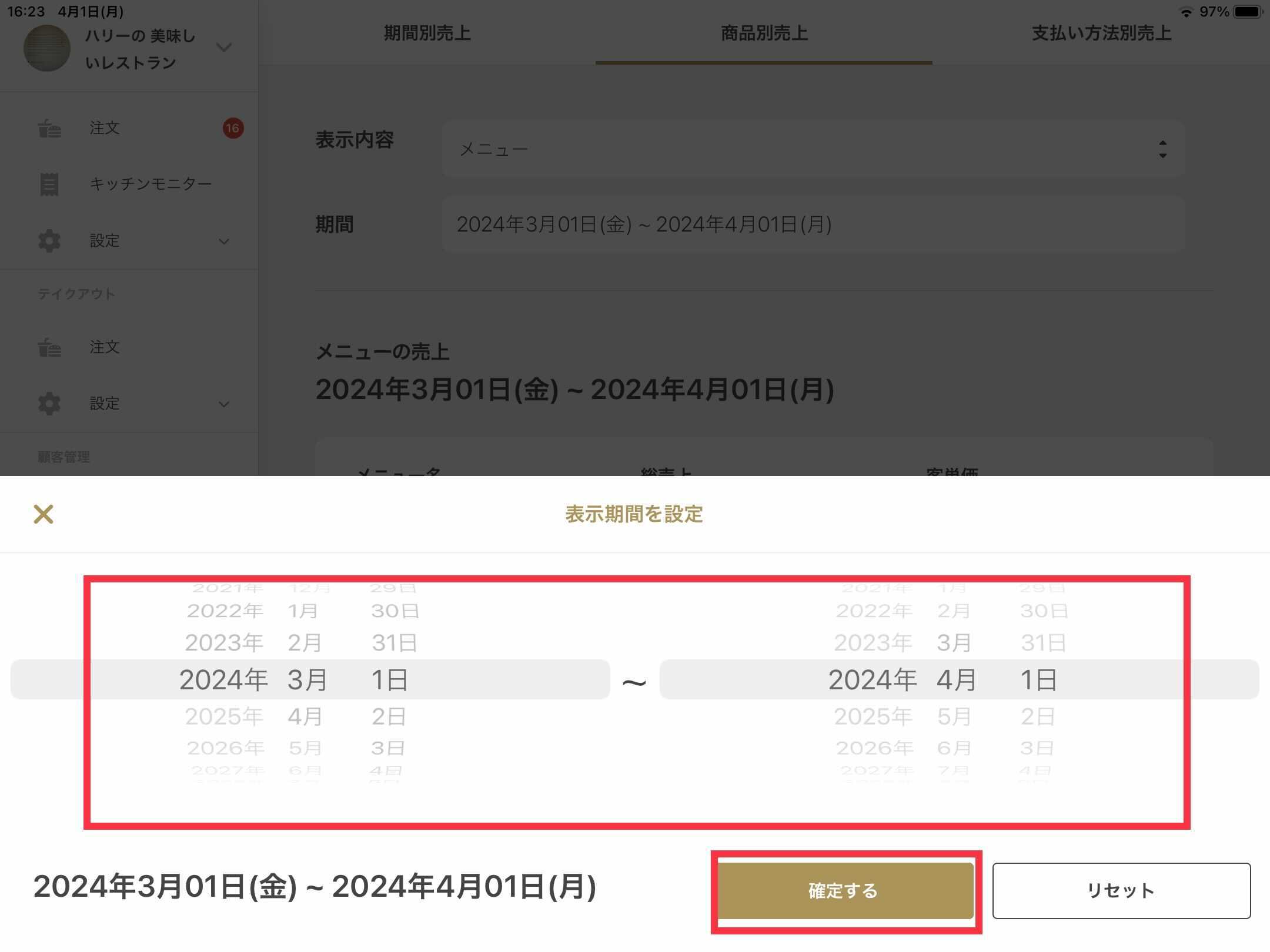Pick 31日 in end day wheel
Image resolution: width=1270 pixels, height=952 pixels.
pos(1043,643)
